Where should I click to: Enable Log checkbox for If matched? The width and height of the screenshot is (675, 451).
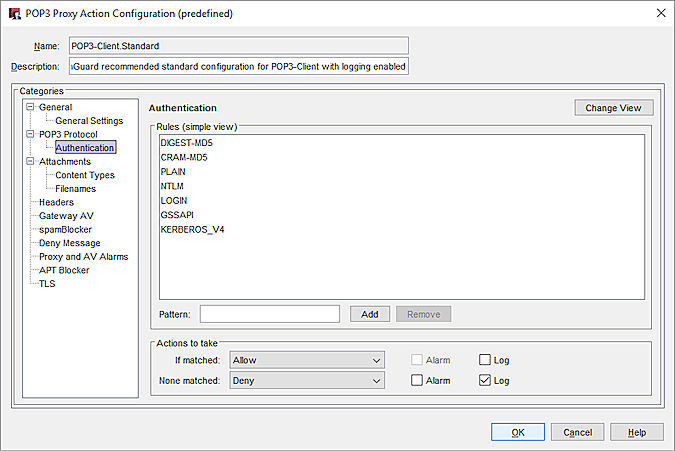point(485,360)
